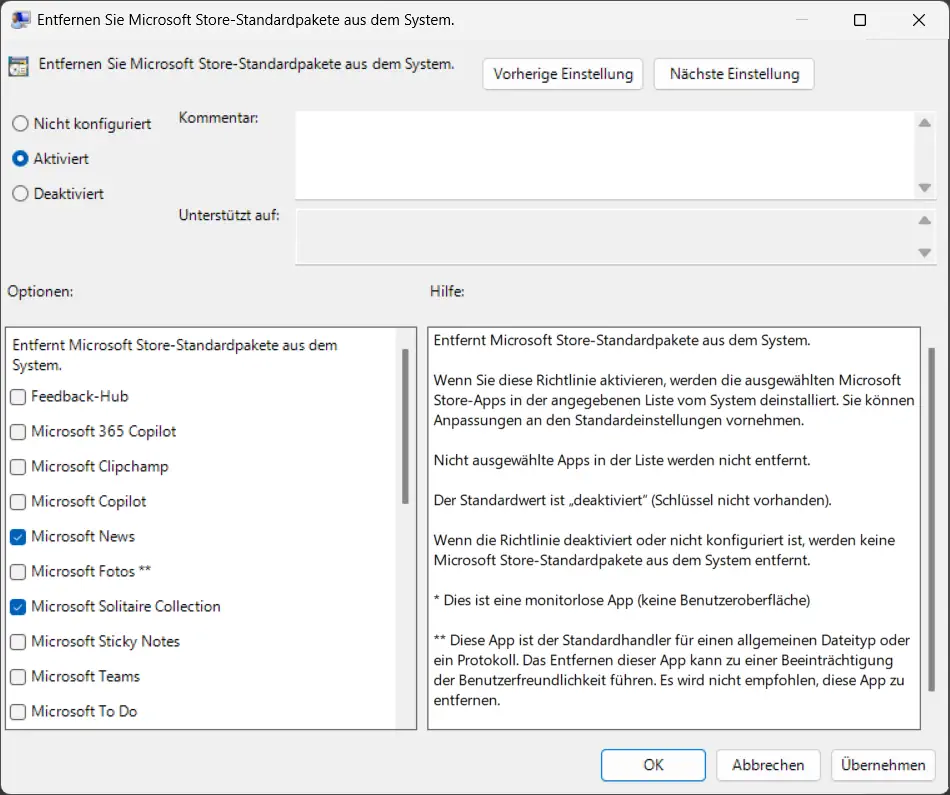Viewport: 950px width, 795px height.
Task: Confirm with the OK button
Action: pyautogui.click(x=653, y=765)
